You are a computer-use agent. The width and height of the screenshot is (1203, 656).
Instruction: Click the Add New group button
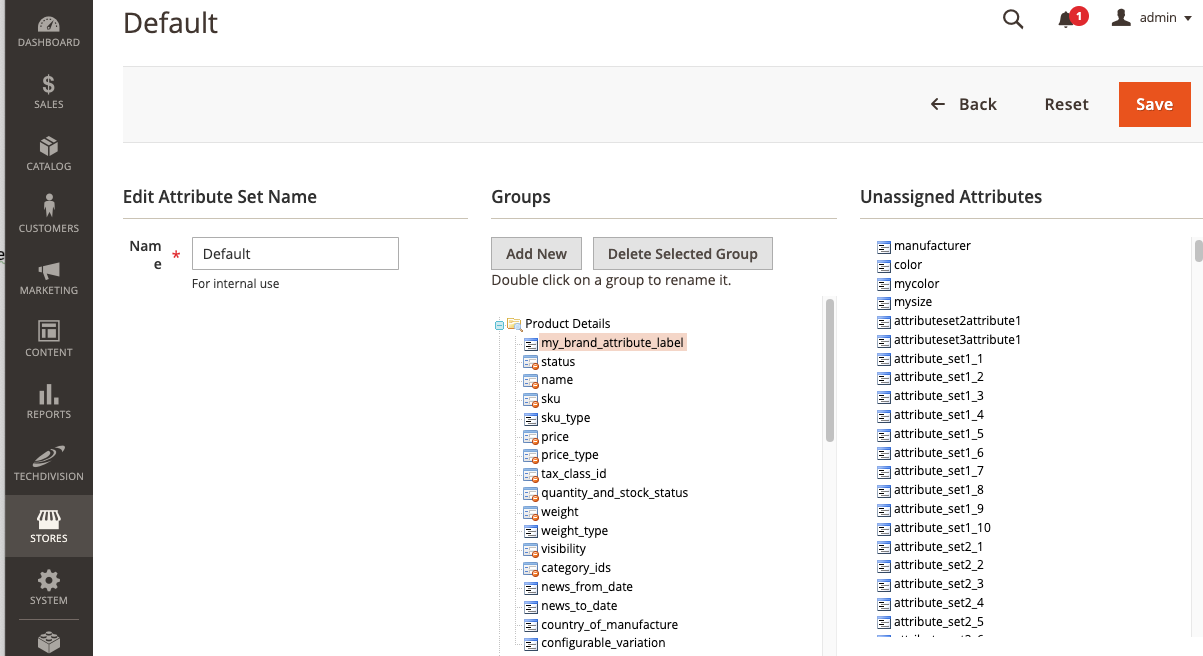tap(536, 253)
